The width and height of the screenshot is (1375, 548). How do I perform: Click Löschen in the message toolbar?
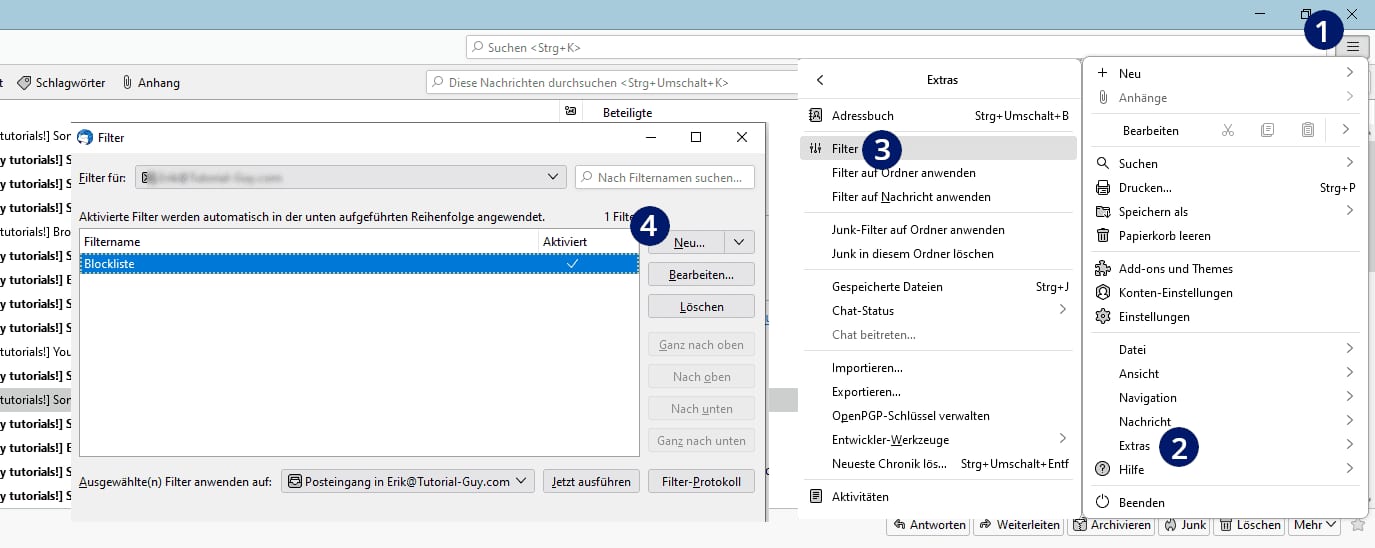(x=1249, y=524)
